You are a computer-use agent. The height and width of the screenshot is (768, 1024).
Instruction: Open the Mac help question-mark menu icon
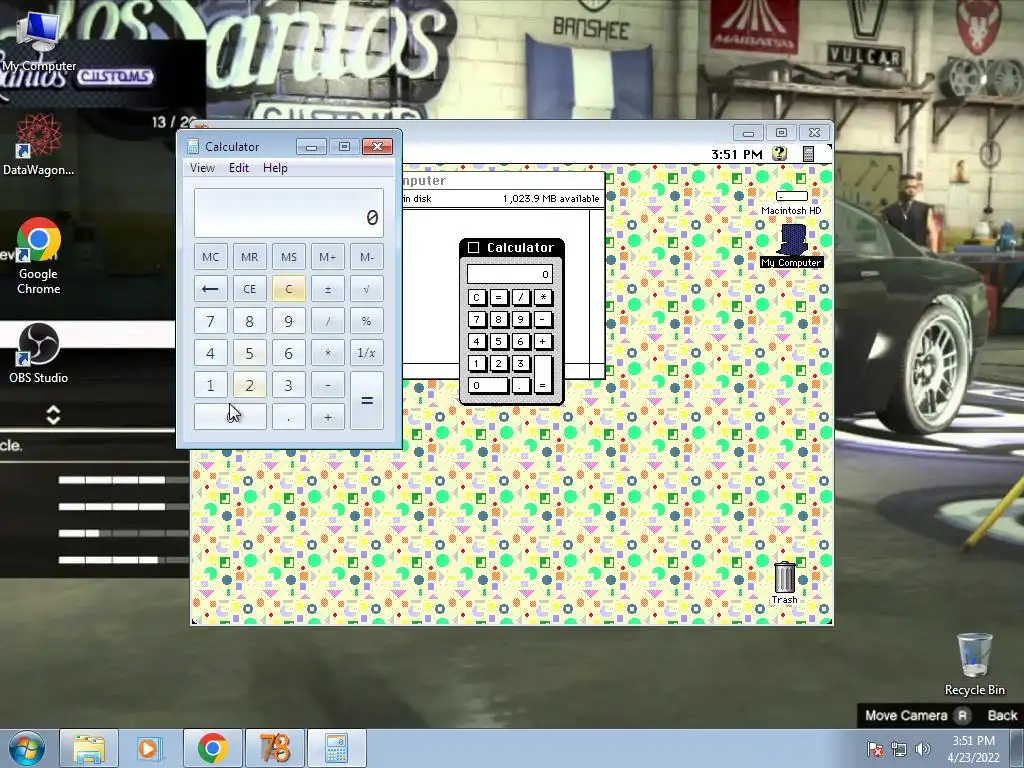779,154
